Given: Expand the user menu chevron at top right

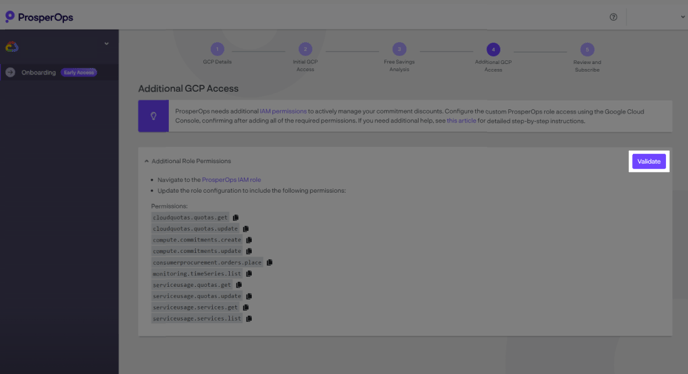Looking at the screenshot, I should pyautogui.click(x=683, y=17).
